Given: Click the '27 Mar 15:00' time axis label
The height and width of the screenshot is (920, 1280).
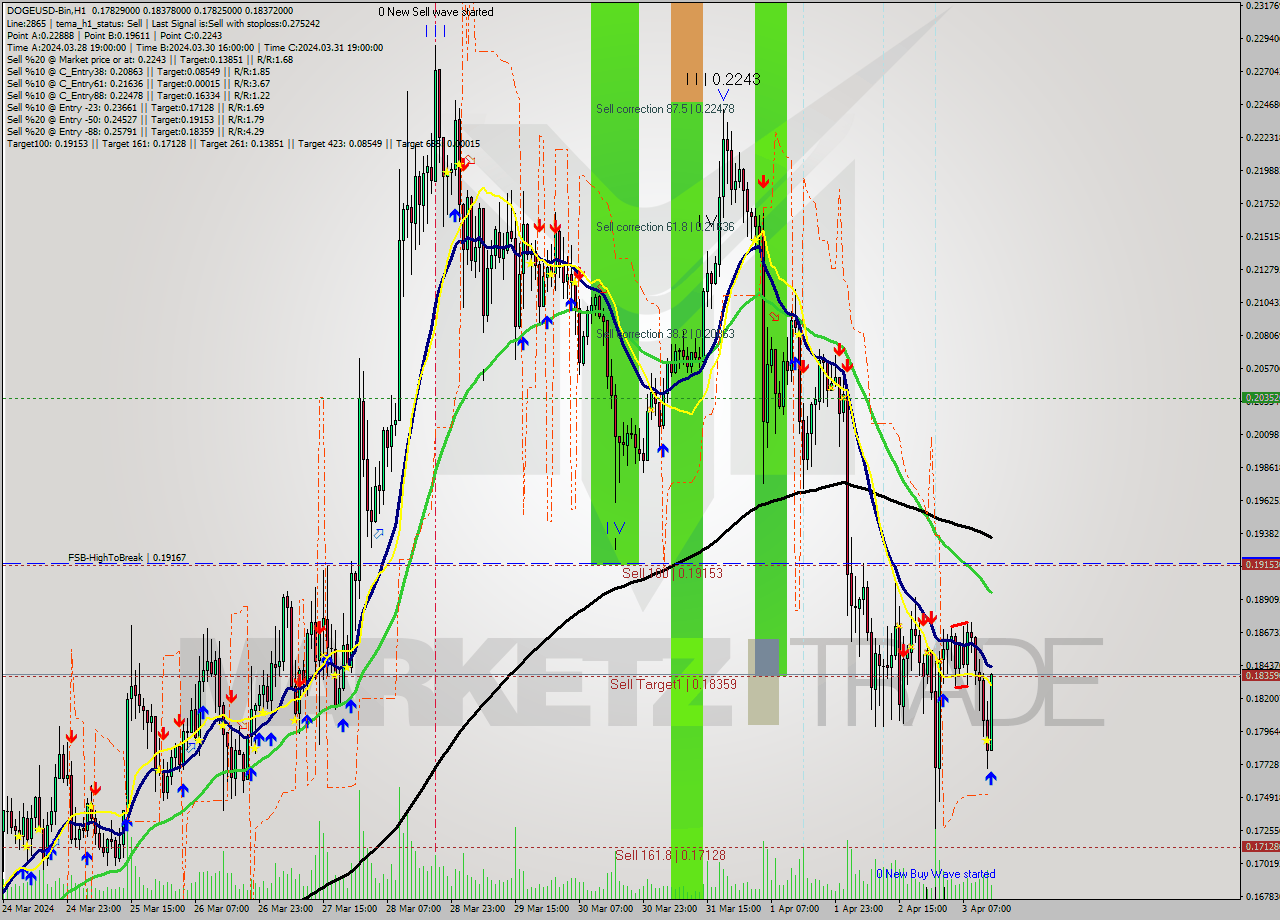Looking at the screenshot, I should [350, 910].
